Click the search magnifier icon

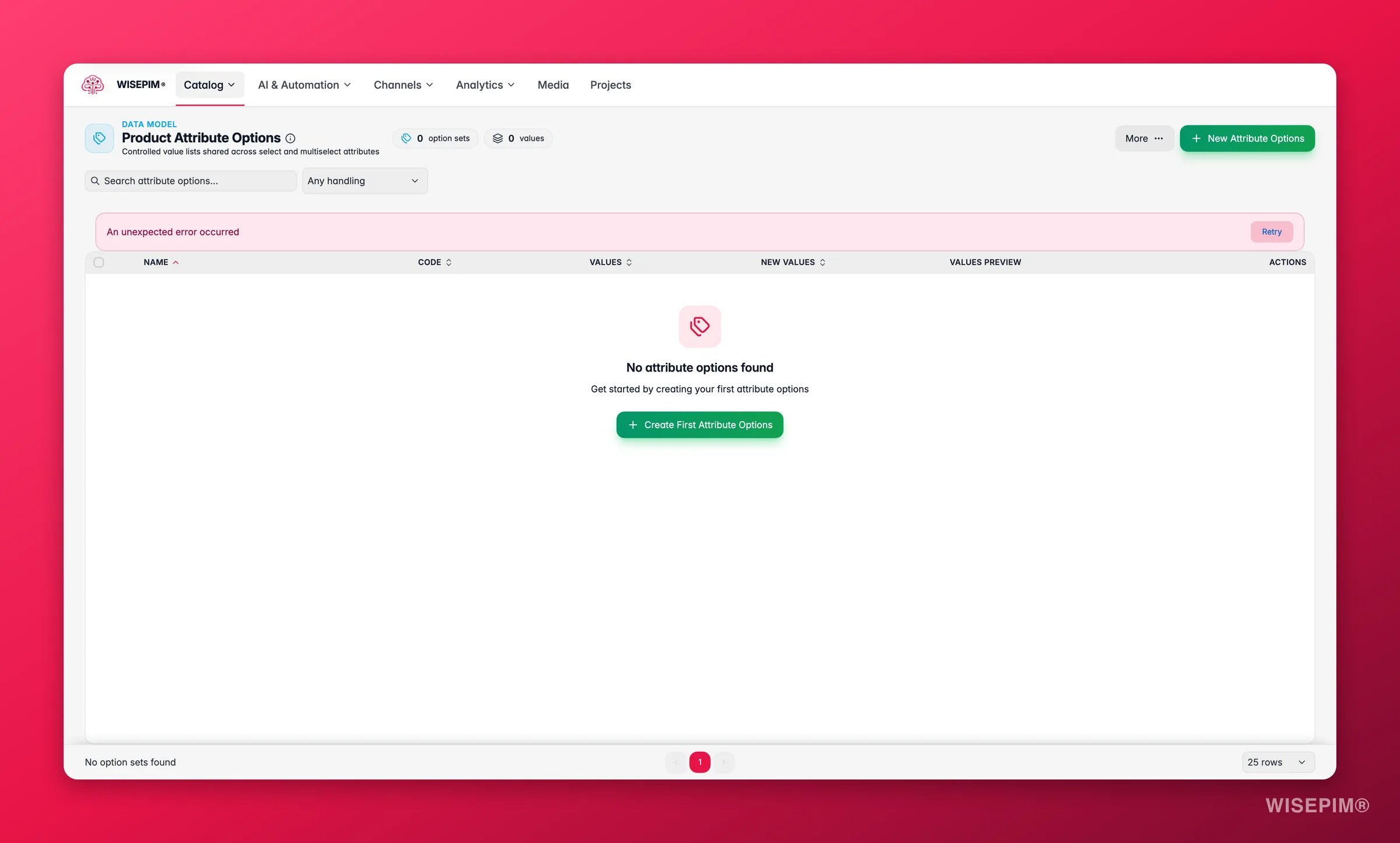(x=95, y=181)
